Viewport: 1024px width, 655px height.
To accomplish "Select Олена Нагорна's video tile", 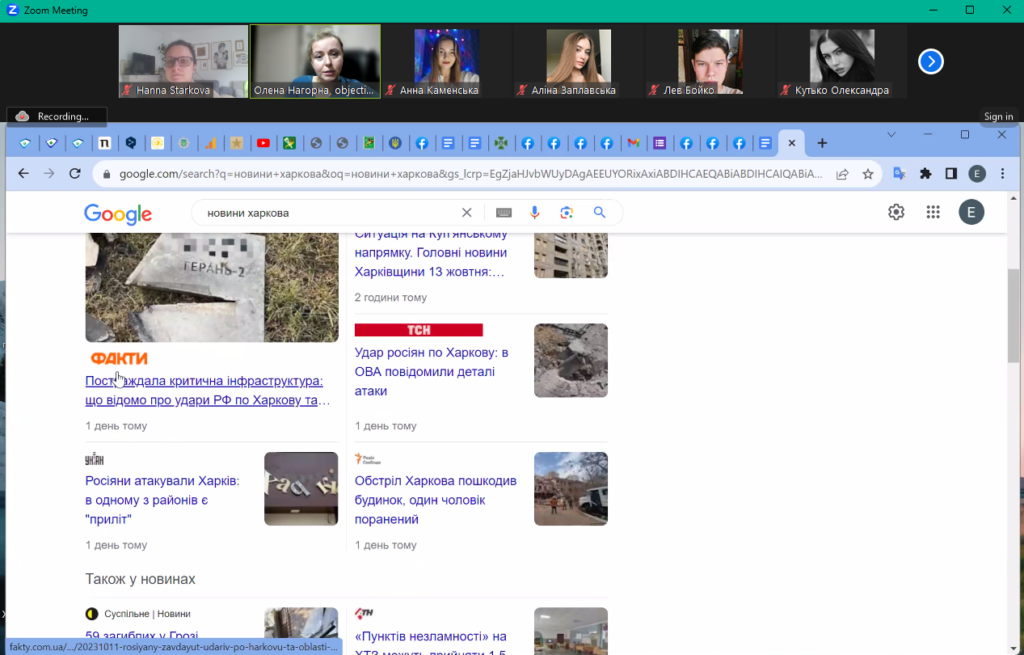I will coord(315,61).
